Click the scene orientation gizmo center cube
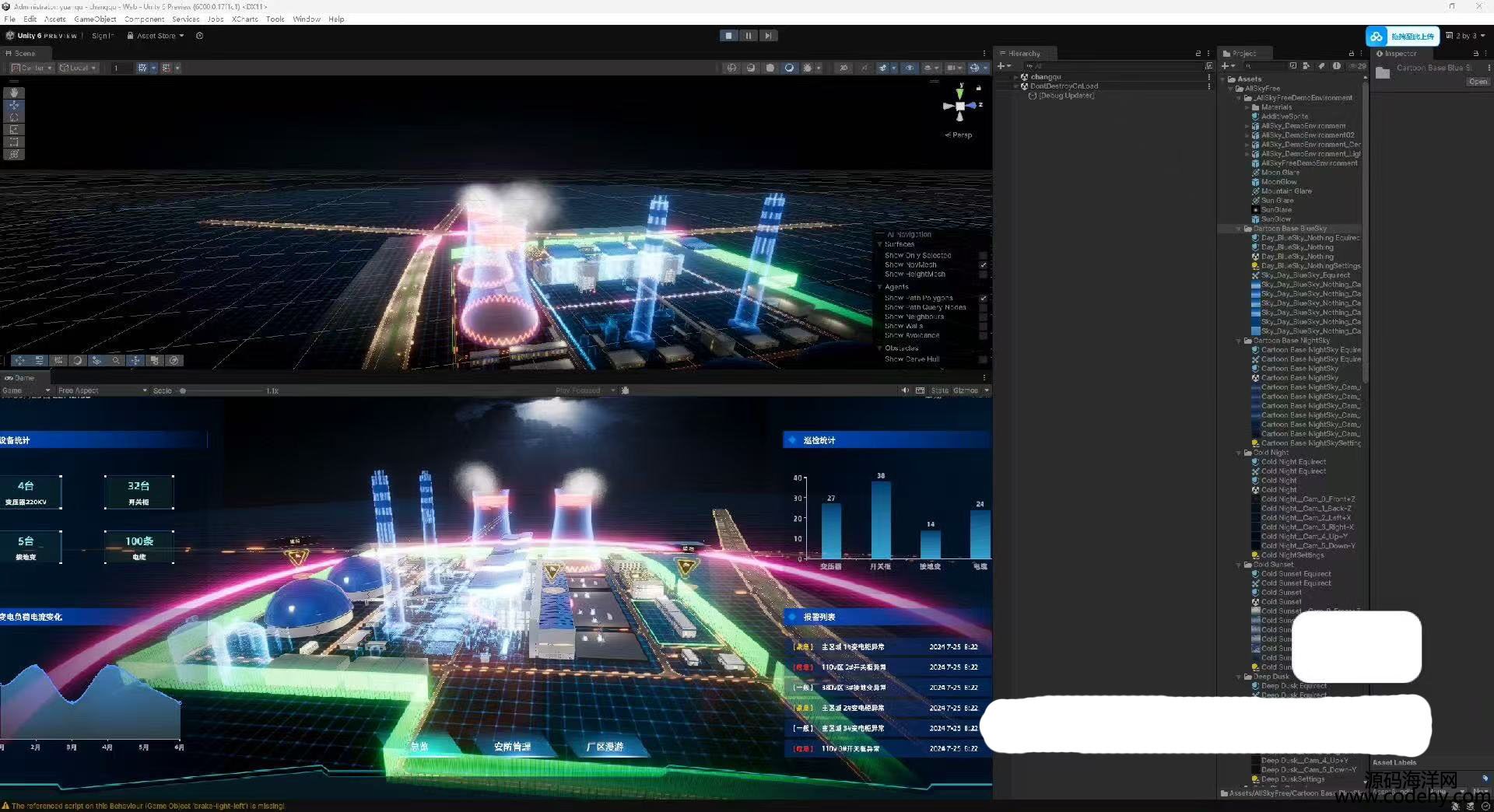1494x812 pixels. click(x=960, y=107)
